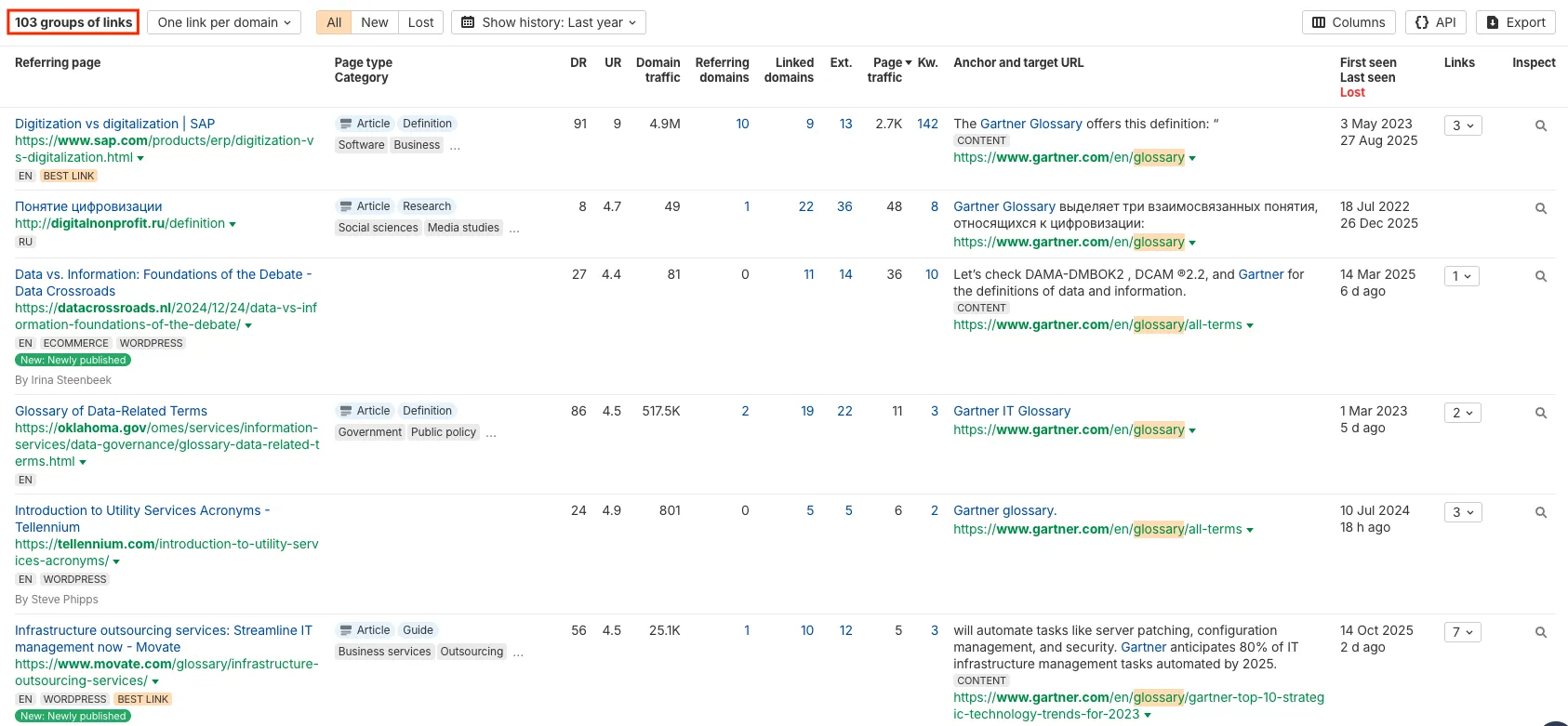The image size is (1568, 726).
Task: Open the Columns settings button
Action: pos(1349,22)
